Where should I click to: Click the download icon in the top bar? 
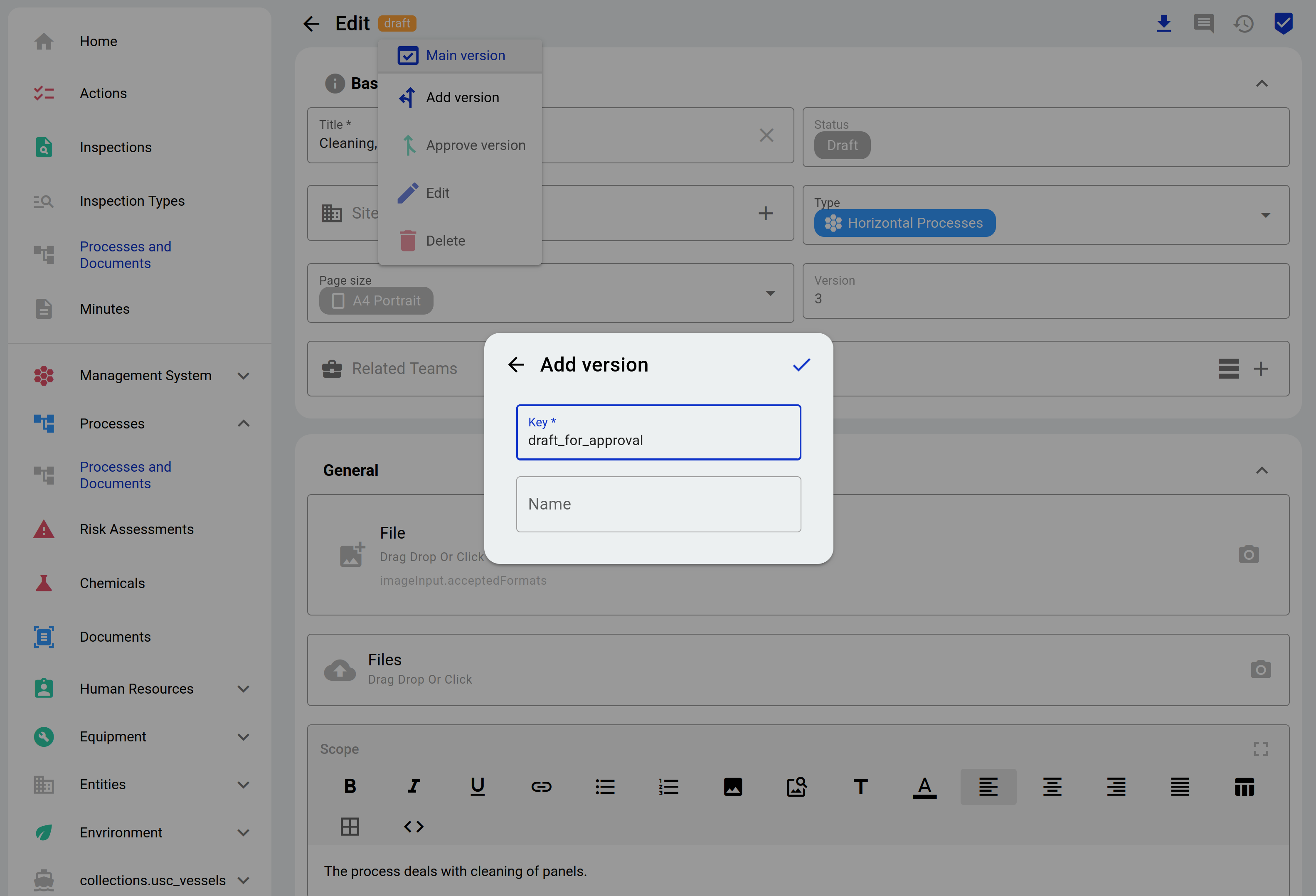click(1164, 24)
